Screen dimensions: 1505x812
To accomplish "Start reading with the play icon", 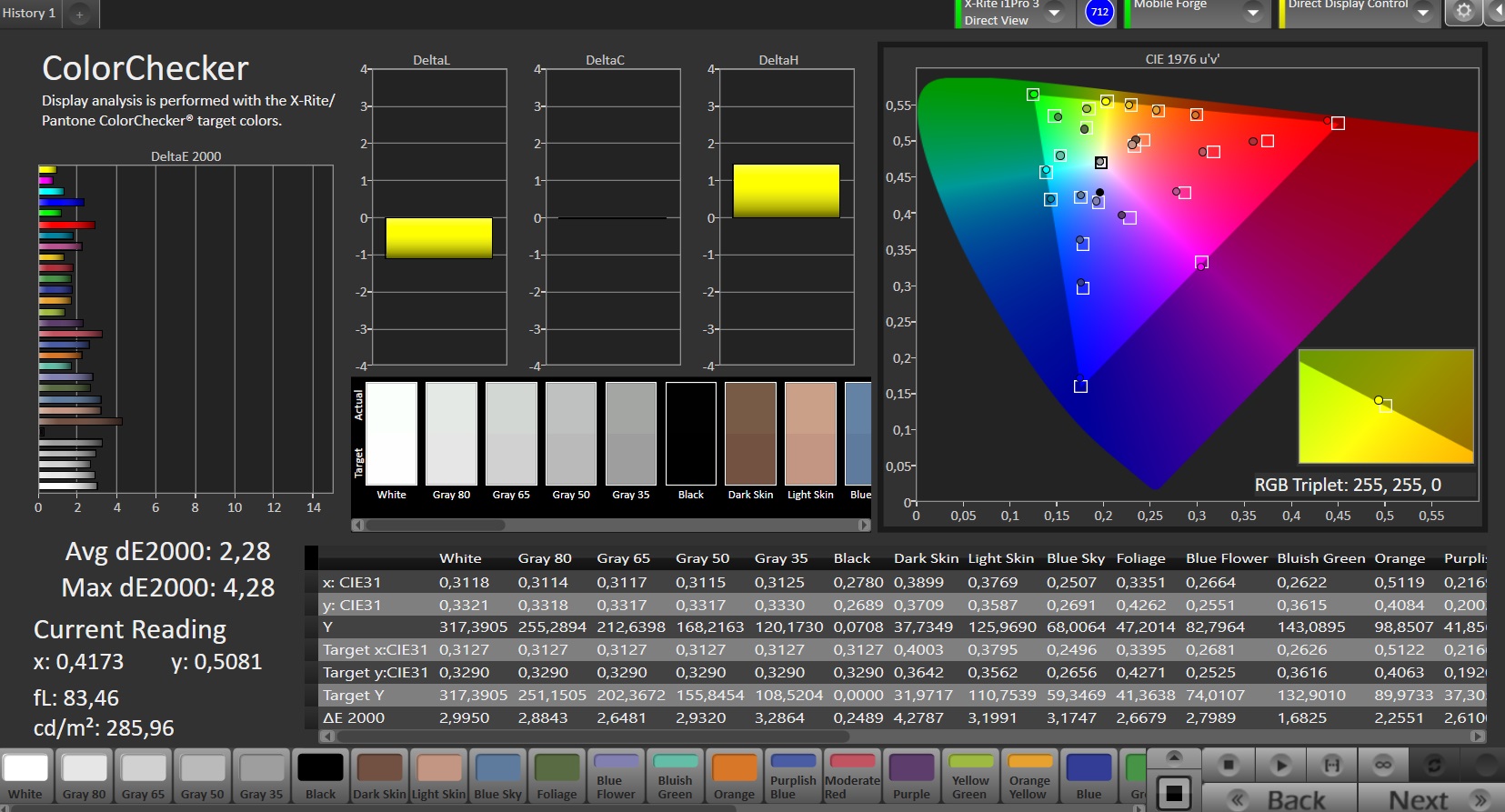I will click(x=1280, y=765).
